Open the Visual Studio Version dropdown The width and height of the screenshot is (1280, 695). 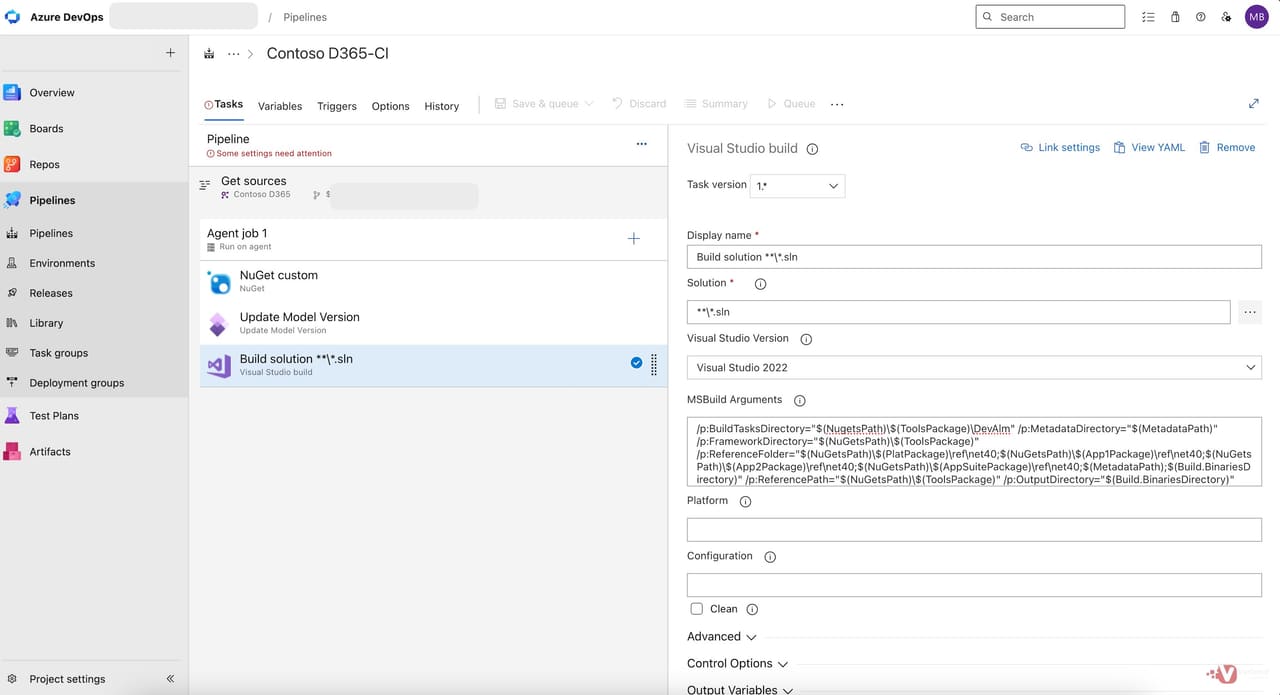pyautogui.click(x=974, y=367)
